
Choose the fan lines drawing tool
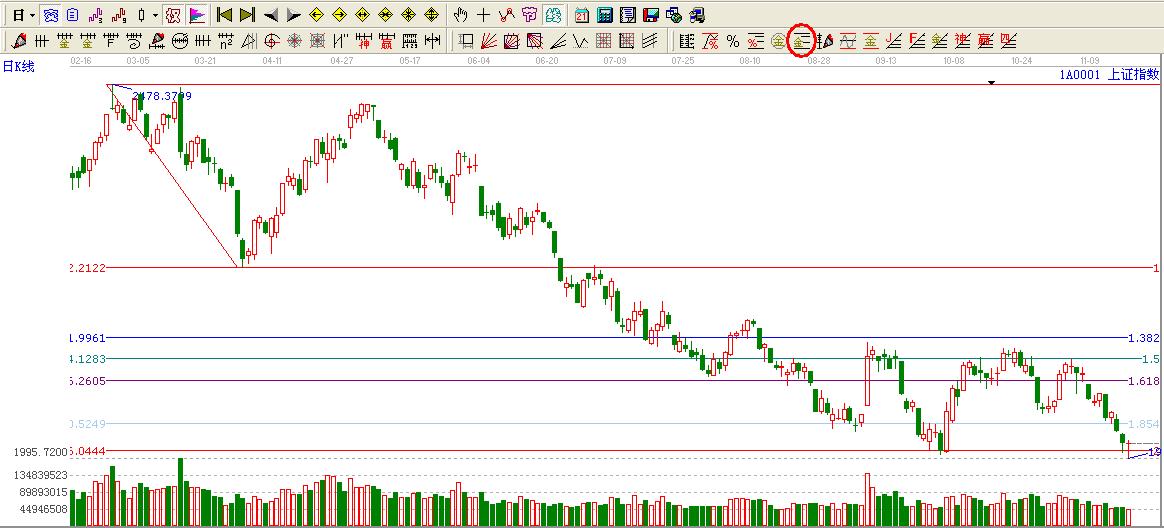(x=489, y=41)
